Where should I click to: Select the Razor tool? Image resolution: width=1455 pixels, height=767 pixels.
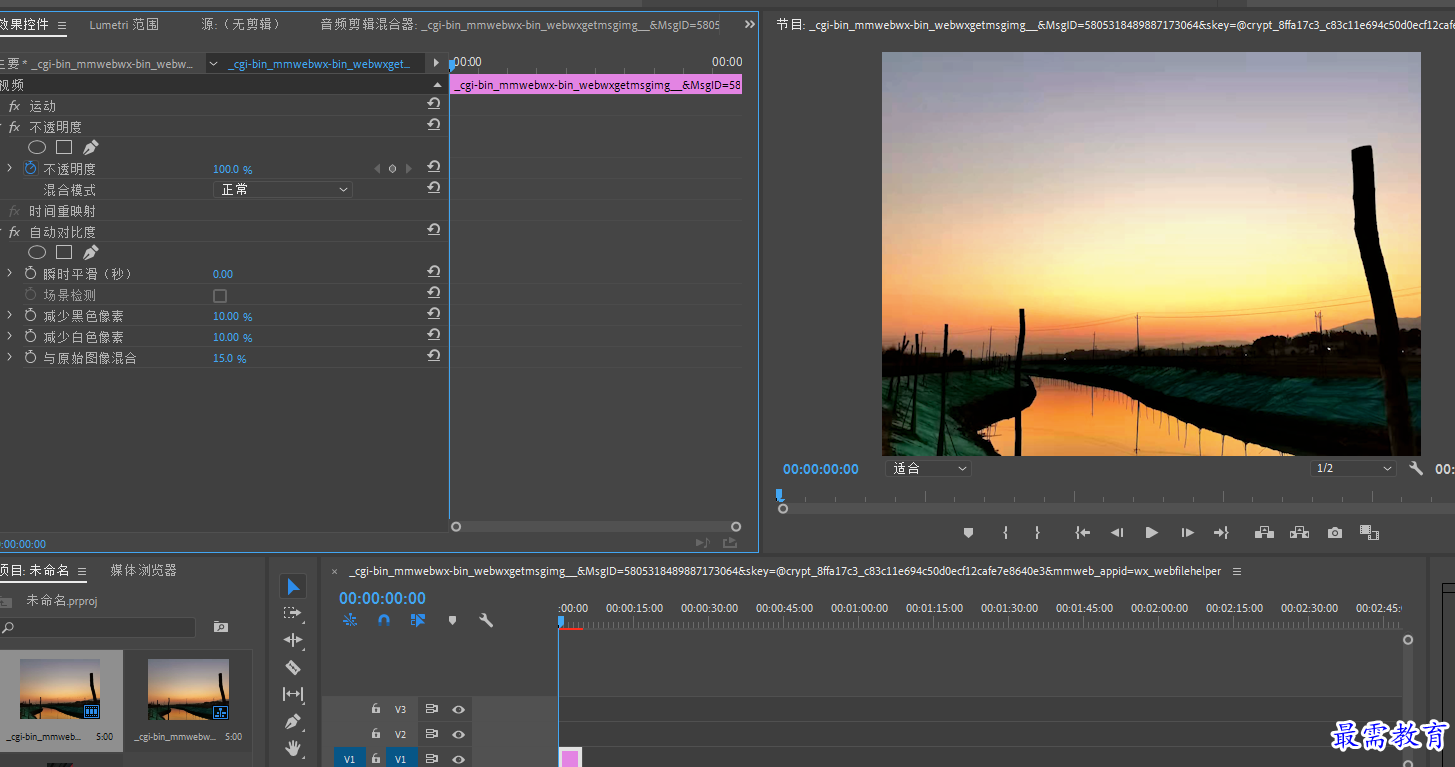(x=293, y=667)
